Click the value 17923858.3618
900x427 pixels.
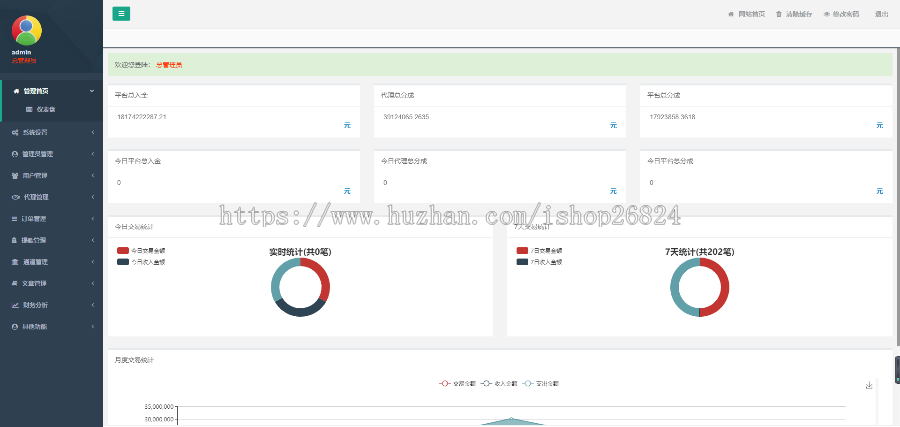(x=673, y=117)
